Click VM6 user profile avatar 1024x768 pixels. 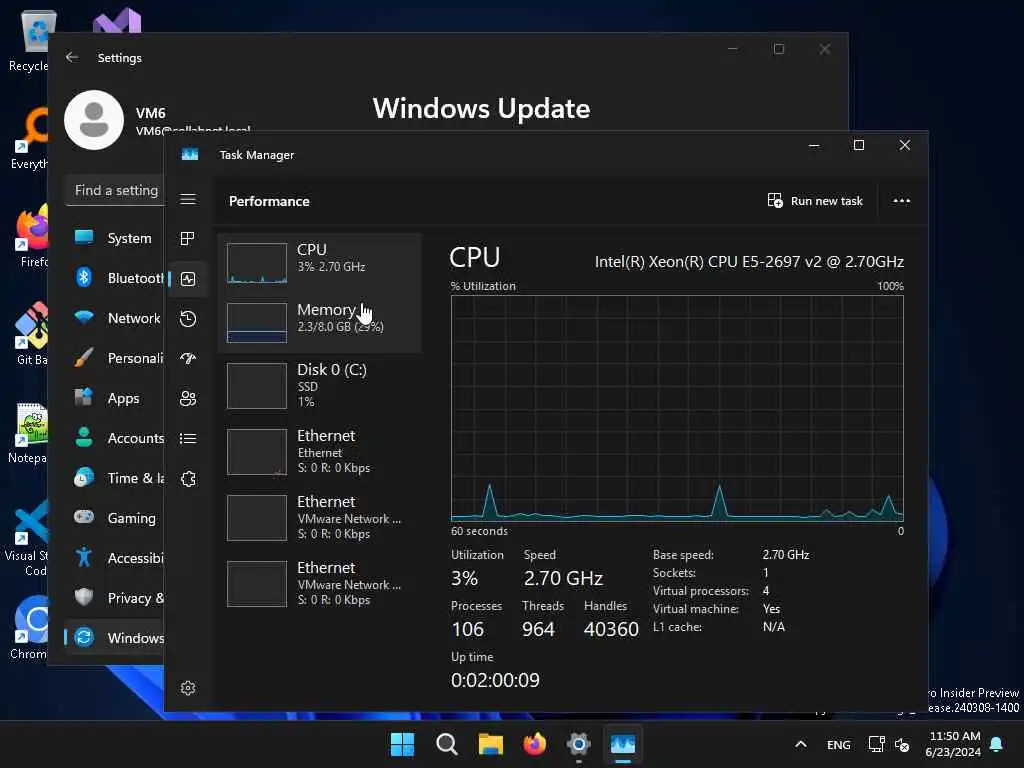click(x=94, y=120)
